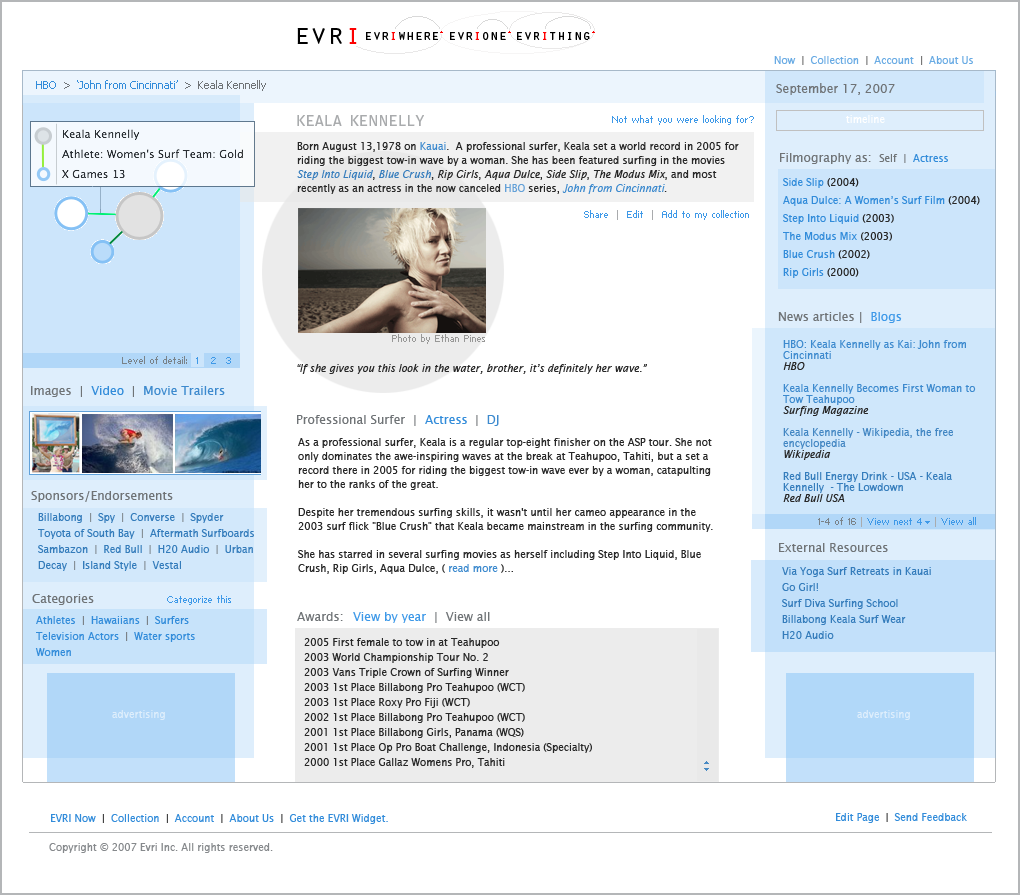Viewport: 1020px width, 895px height.
Task: Open the Images tab
Action: click(50, 391)
